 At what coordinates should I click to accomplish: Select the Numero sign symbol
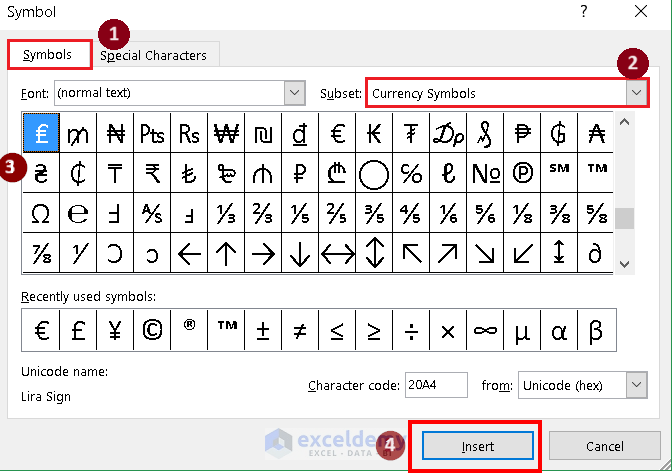pos(485,172)
